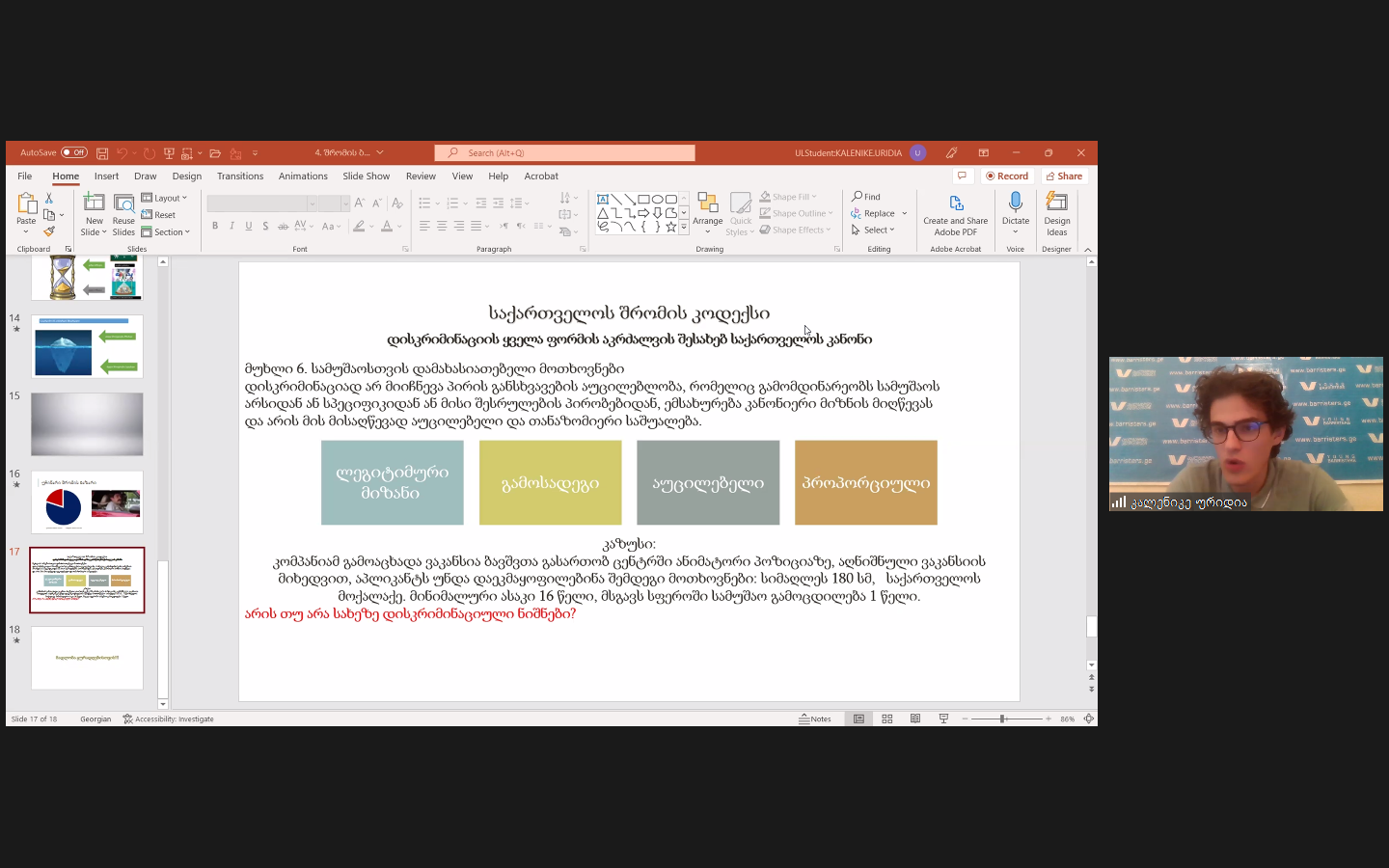Screen dimensions: 1389x868
Task: Toggle Align Left paragraph button
Action: pos(424,226)
